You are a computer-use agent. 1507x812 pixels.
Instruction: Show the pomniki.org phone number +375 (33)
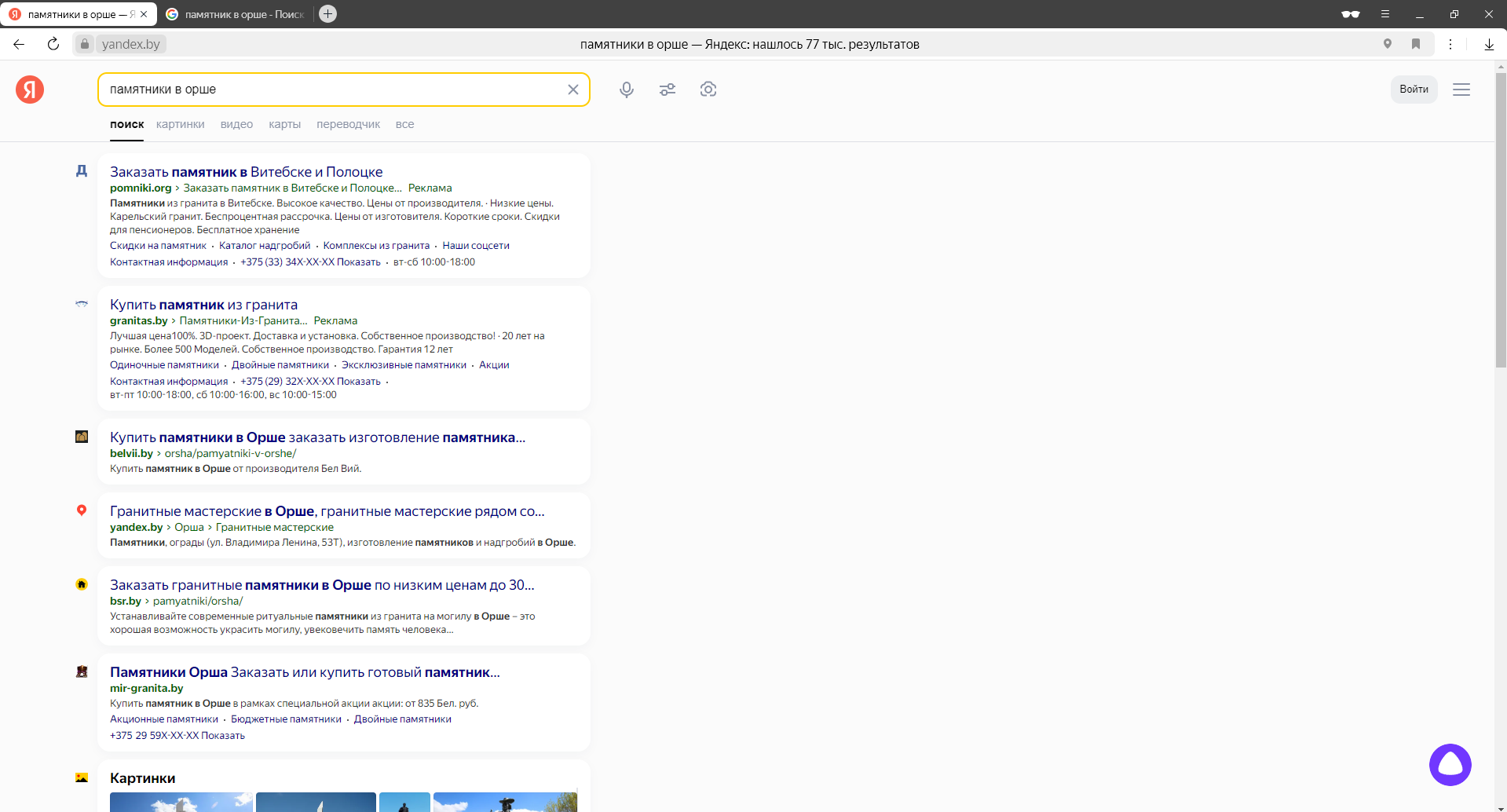(310, 262)
